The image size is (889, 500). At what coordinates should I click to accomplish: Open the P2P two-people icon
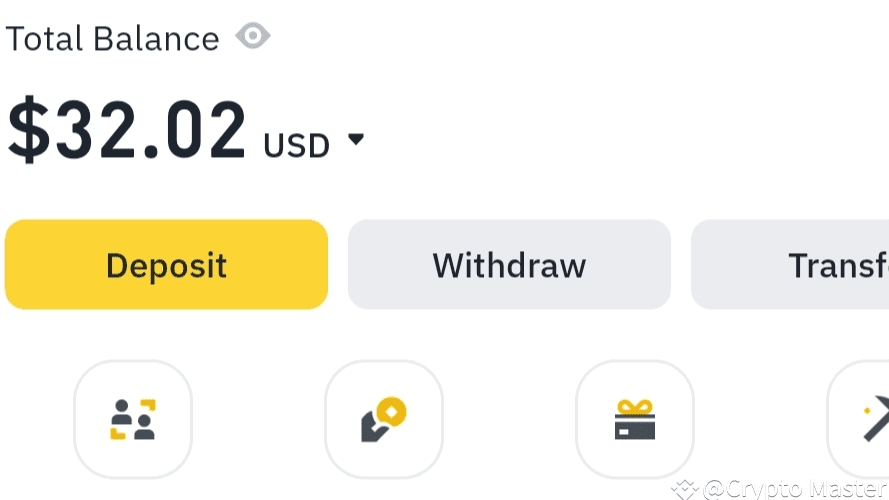pos(133,420)
